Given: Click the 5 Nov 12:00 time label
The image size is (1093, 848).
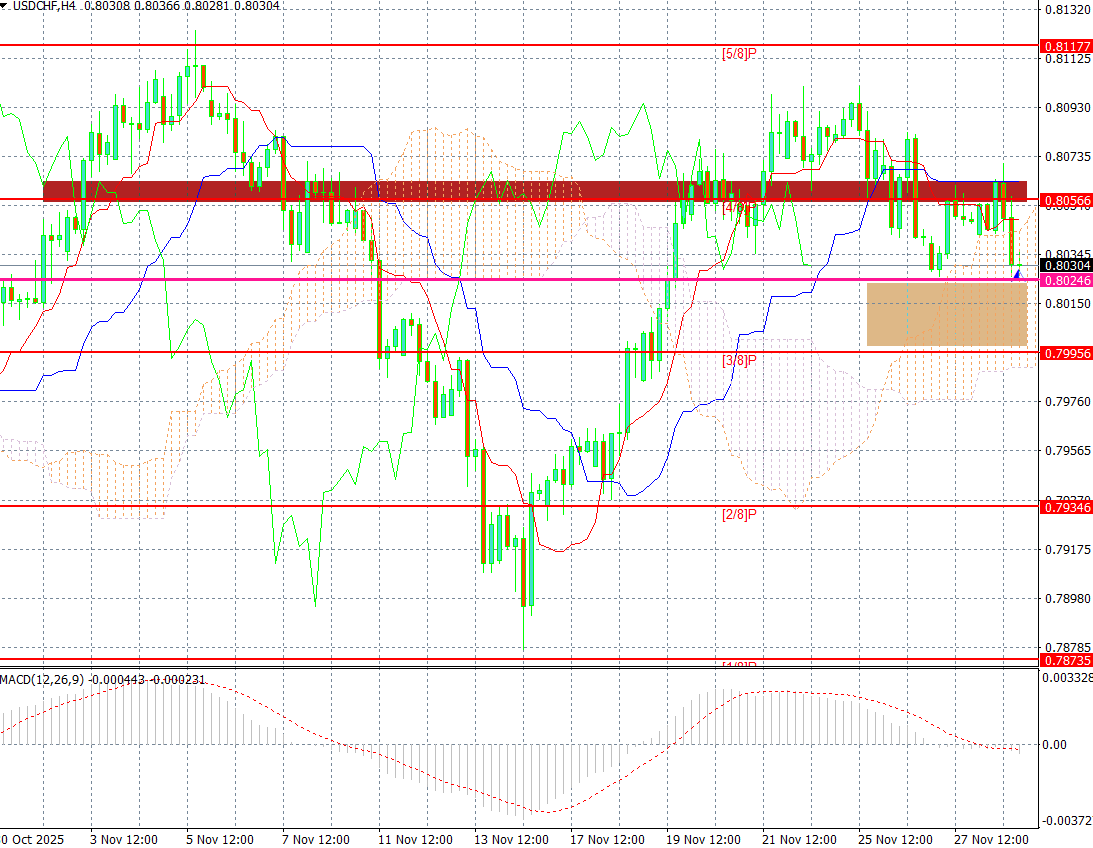Looking at the screenshot, I should [x=220, y=840].
